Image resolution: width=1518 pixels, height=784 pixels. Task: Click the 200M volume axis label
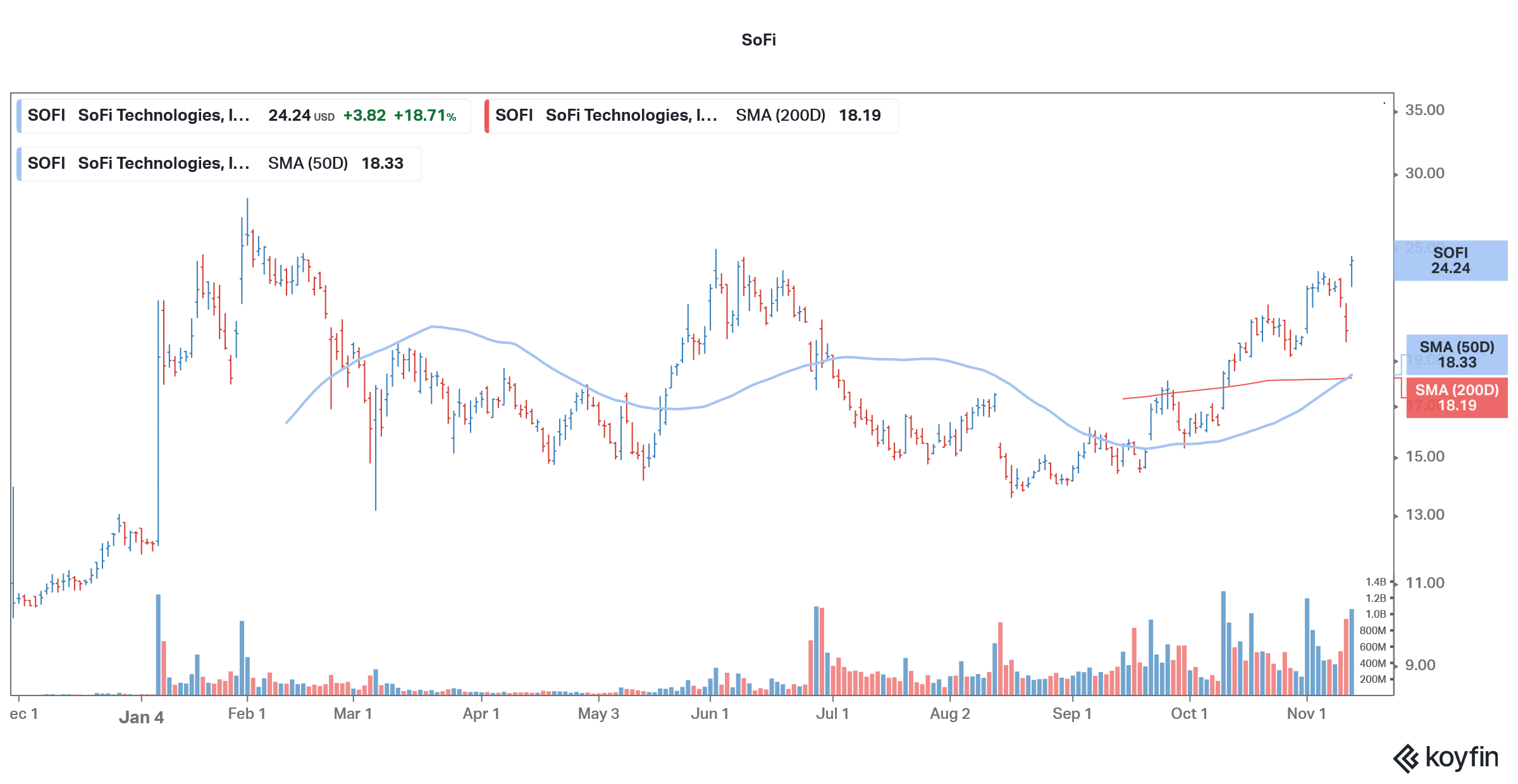(x=1373, y=680)
